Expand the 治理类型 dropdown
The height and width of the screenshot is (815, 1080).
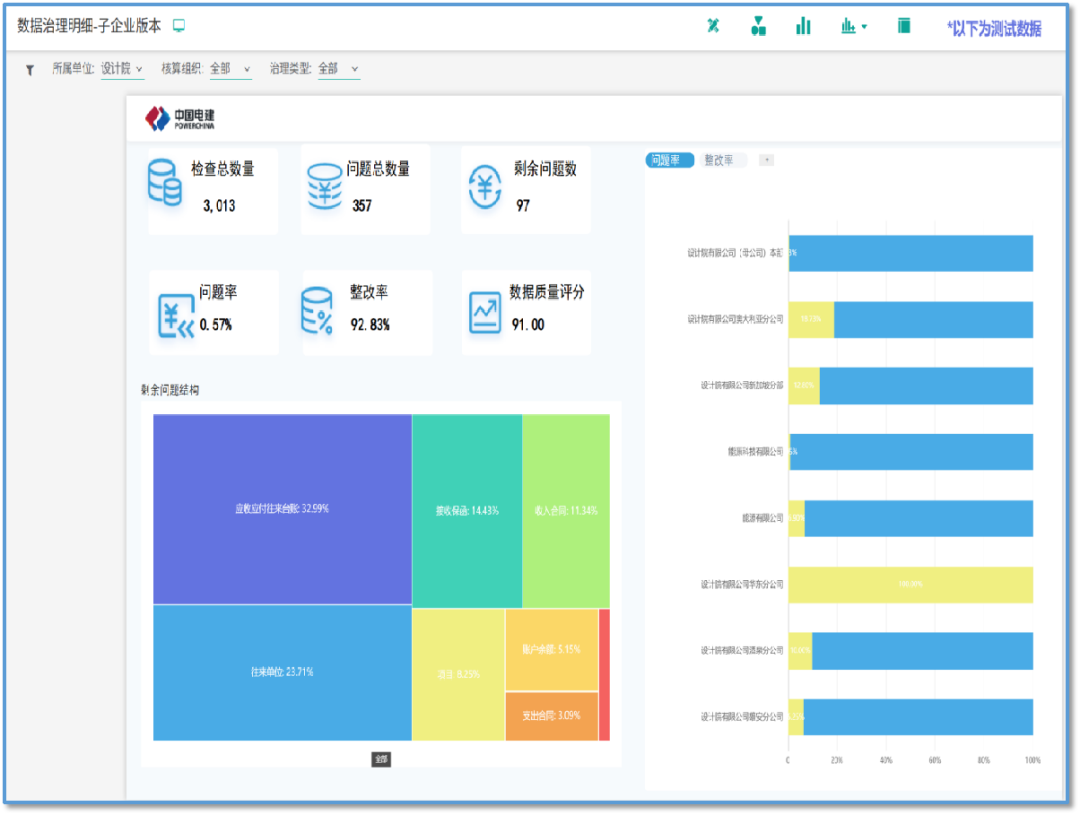click(x=338, y=69)
